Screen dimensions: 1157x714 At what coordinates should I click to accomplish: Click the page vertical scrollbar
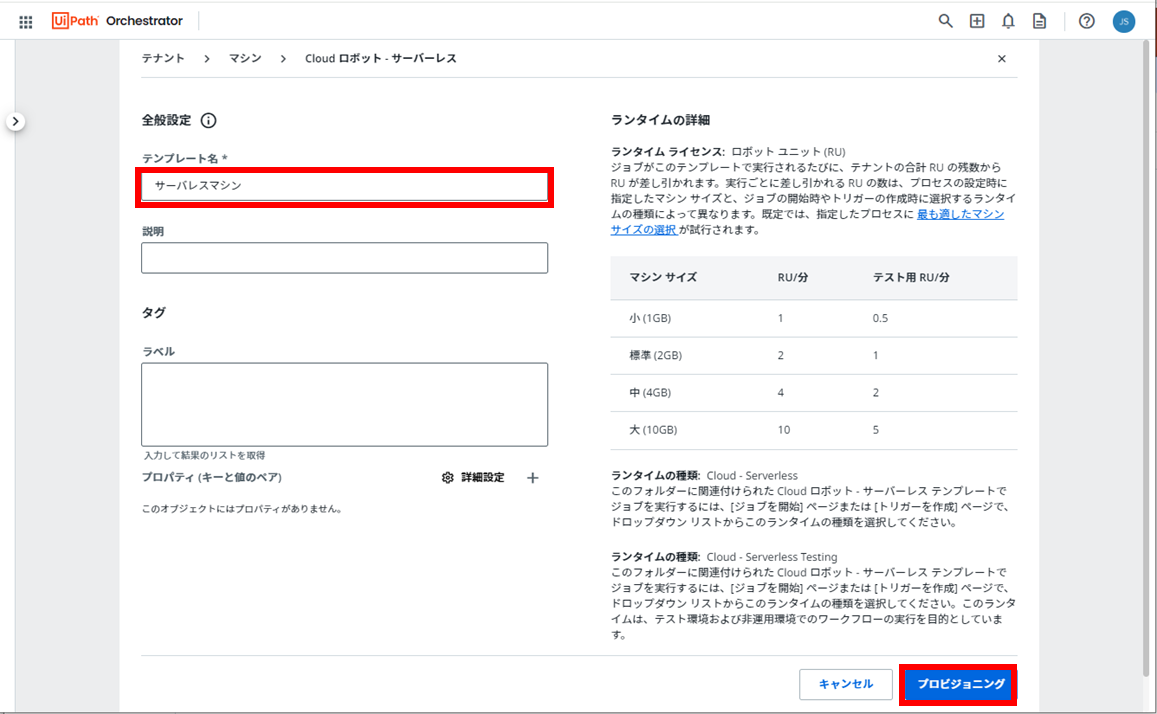[1145, 358]
